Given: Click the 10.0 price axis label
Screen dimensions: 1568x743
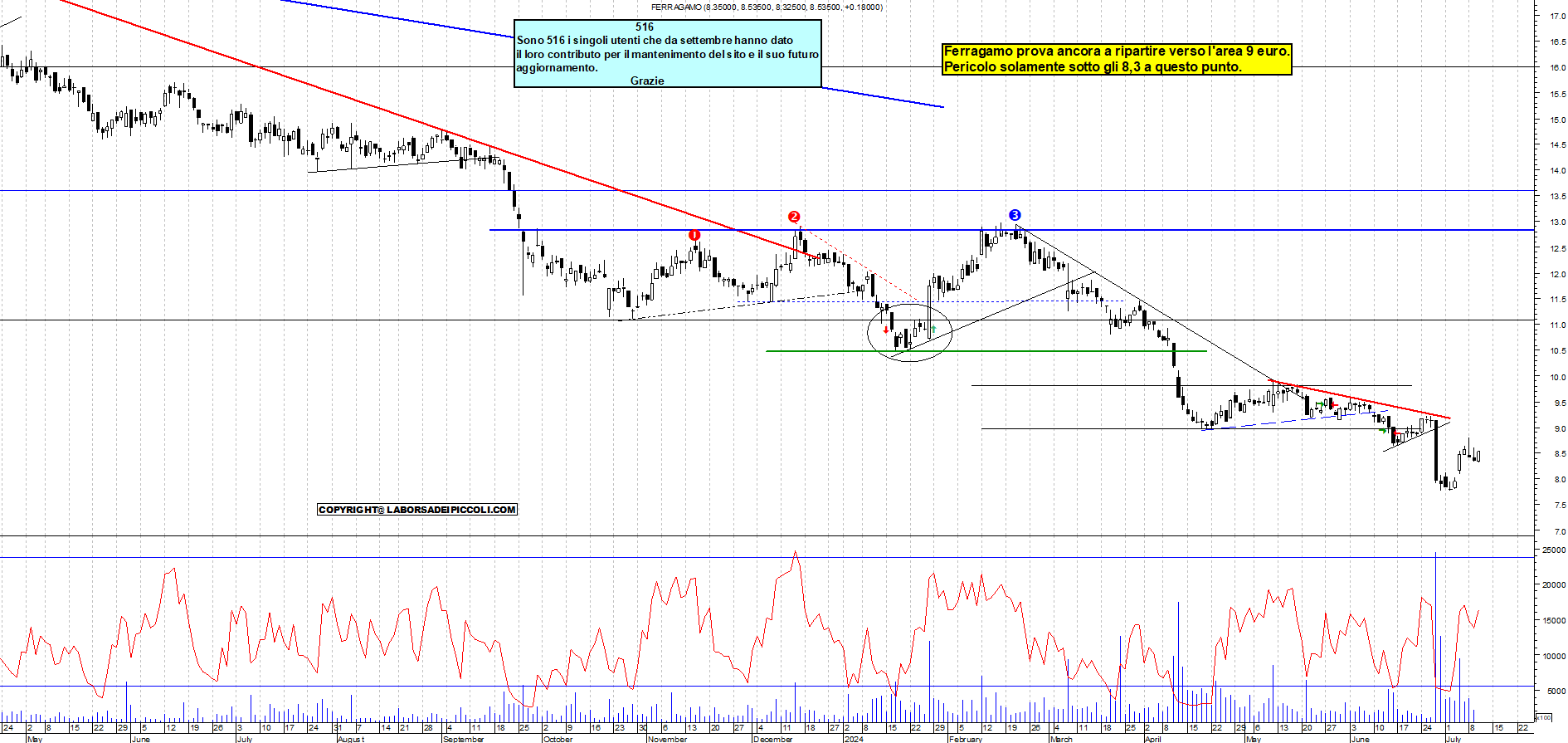Looking at the screenshot, I should (x=1557, y=377).
